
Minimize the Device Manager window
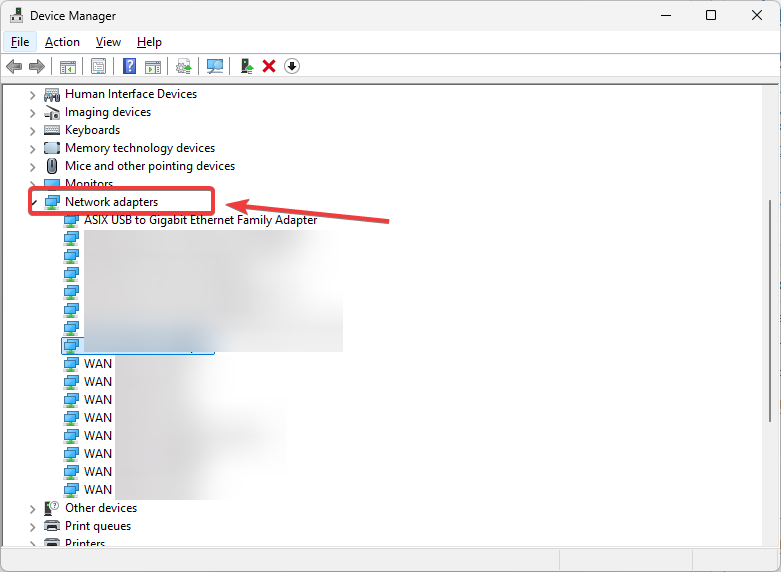click(665, 15)
